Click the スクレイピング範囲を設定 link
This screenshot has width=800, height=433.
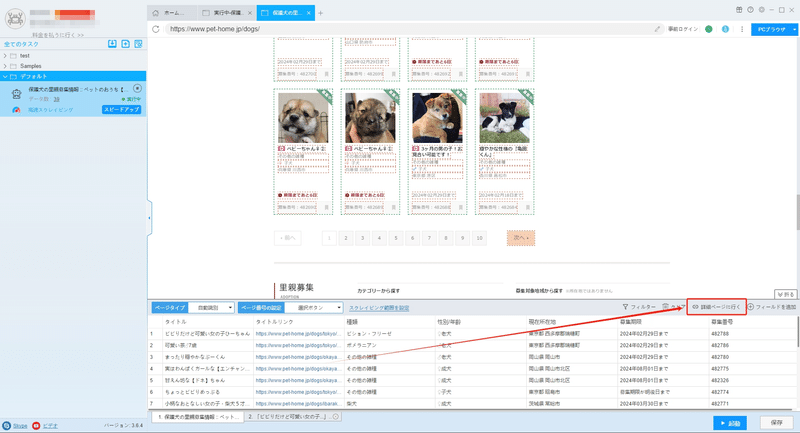coord(379,308)
